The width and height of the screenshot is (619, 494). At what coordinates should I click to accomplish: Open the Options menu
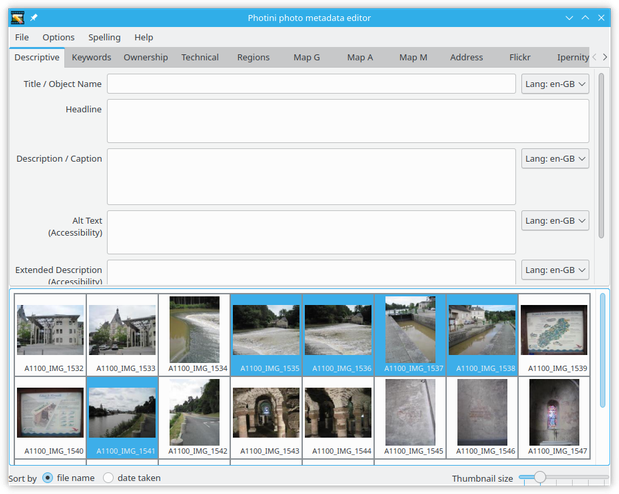(58, 38)
